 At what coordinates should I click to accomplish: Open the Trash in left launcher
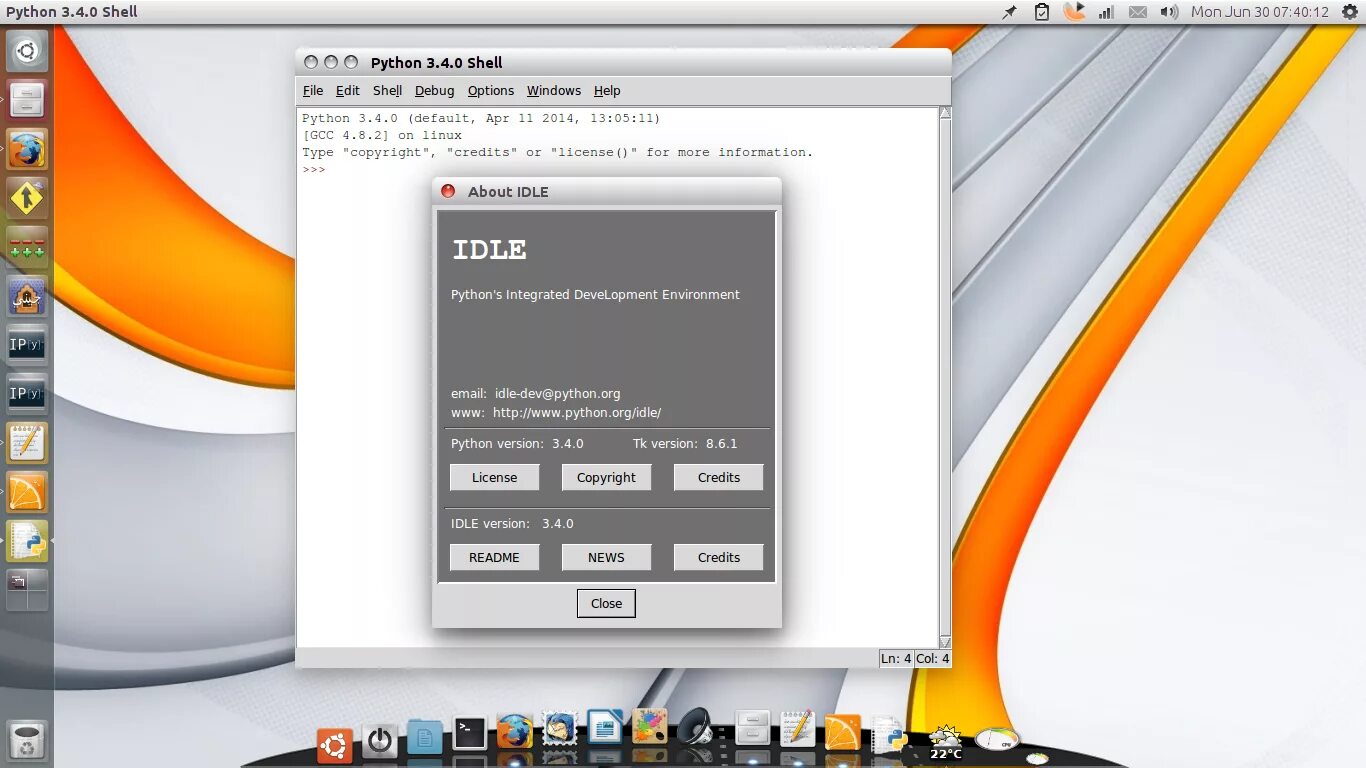tap(27, 741)
